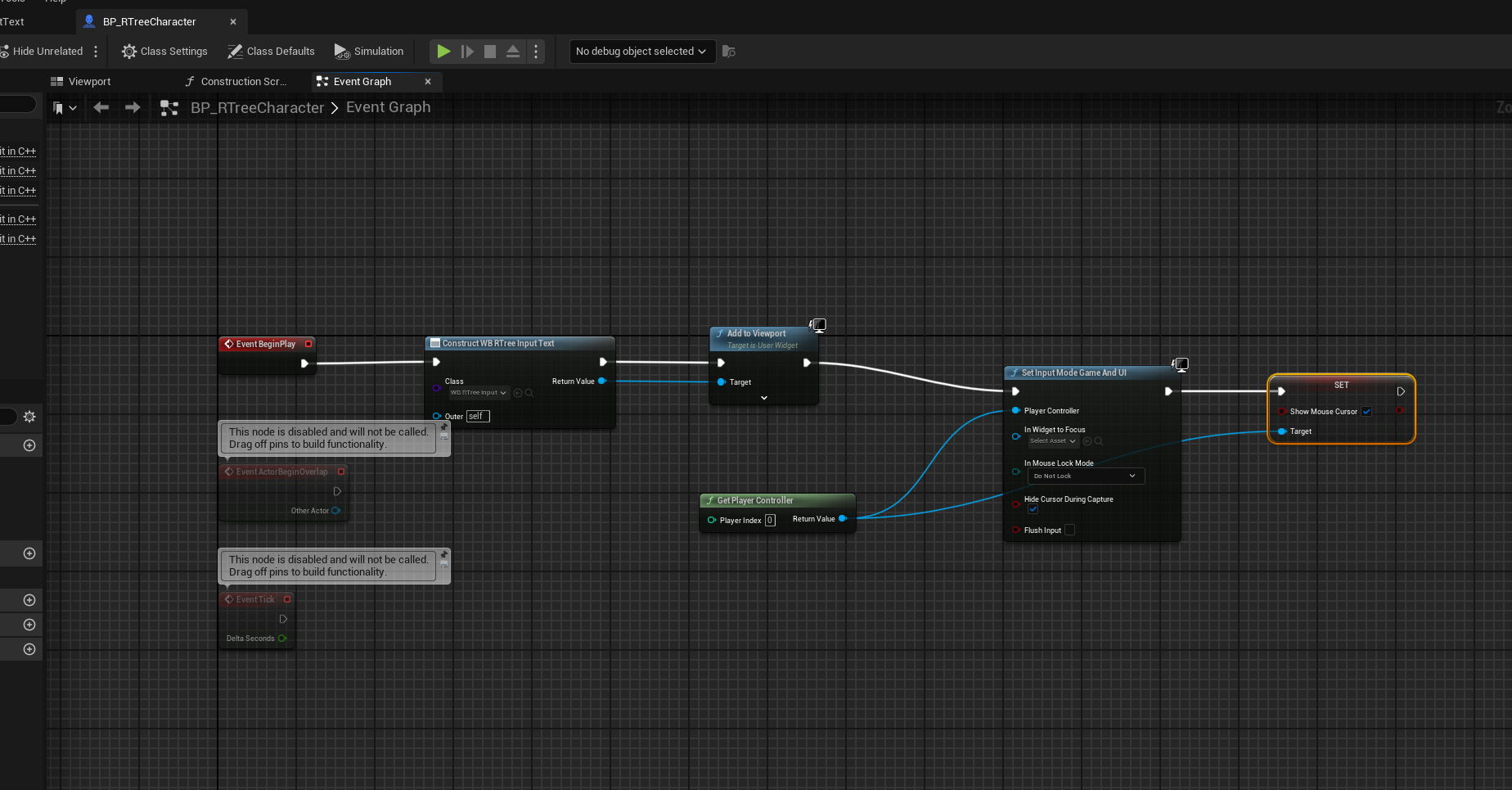
Task: Click the Simulation button
Action: [369, 52]
